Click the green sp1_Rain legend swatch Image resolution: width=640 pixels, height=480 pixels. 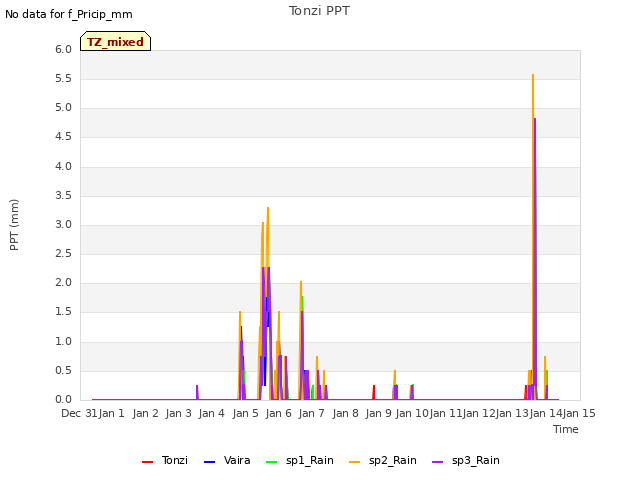[x=271, y=462]
